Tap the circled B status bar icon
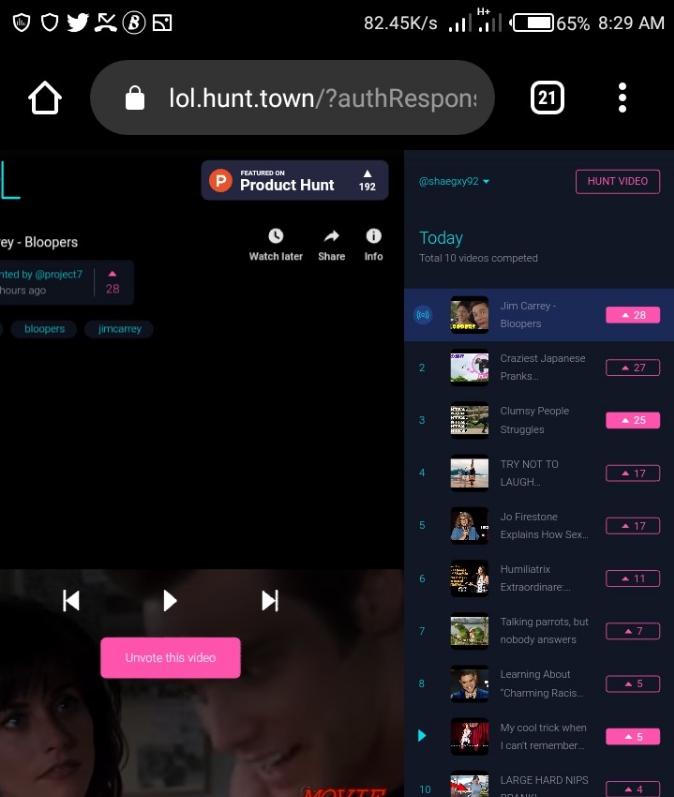 tap(134, 22)
